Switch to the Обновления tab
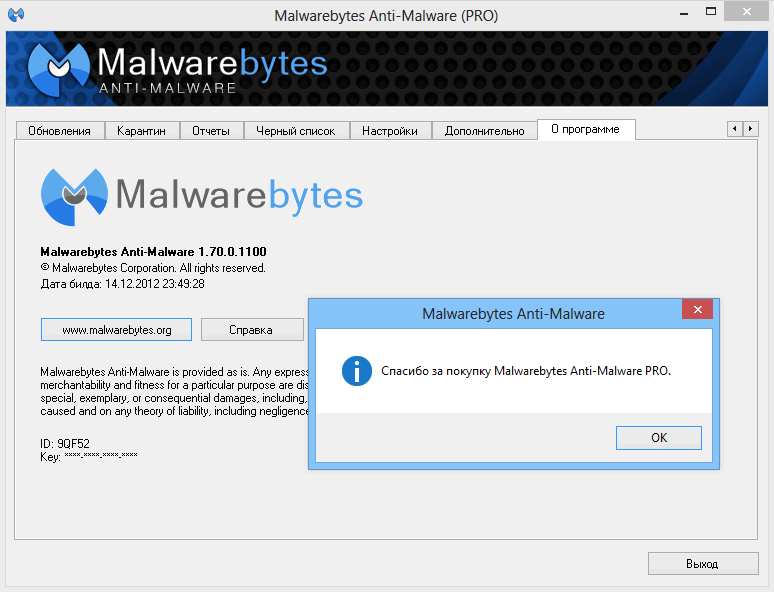Viewport: 774px width, 592px height. pyautogui.click(x=59, y=131)
